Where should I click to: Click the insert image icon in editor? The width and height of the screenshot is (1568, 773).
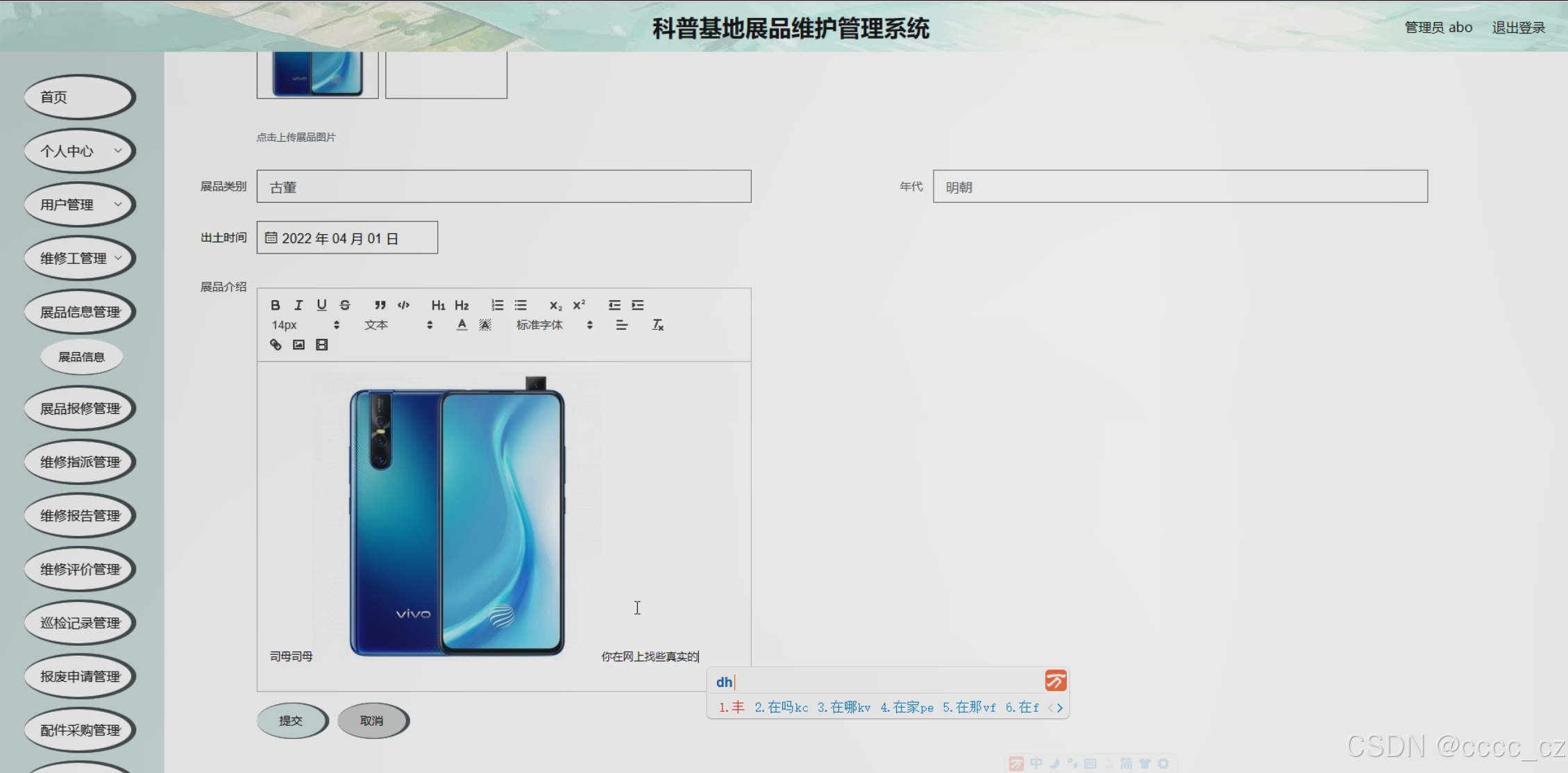[298, 344]
